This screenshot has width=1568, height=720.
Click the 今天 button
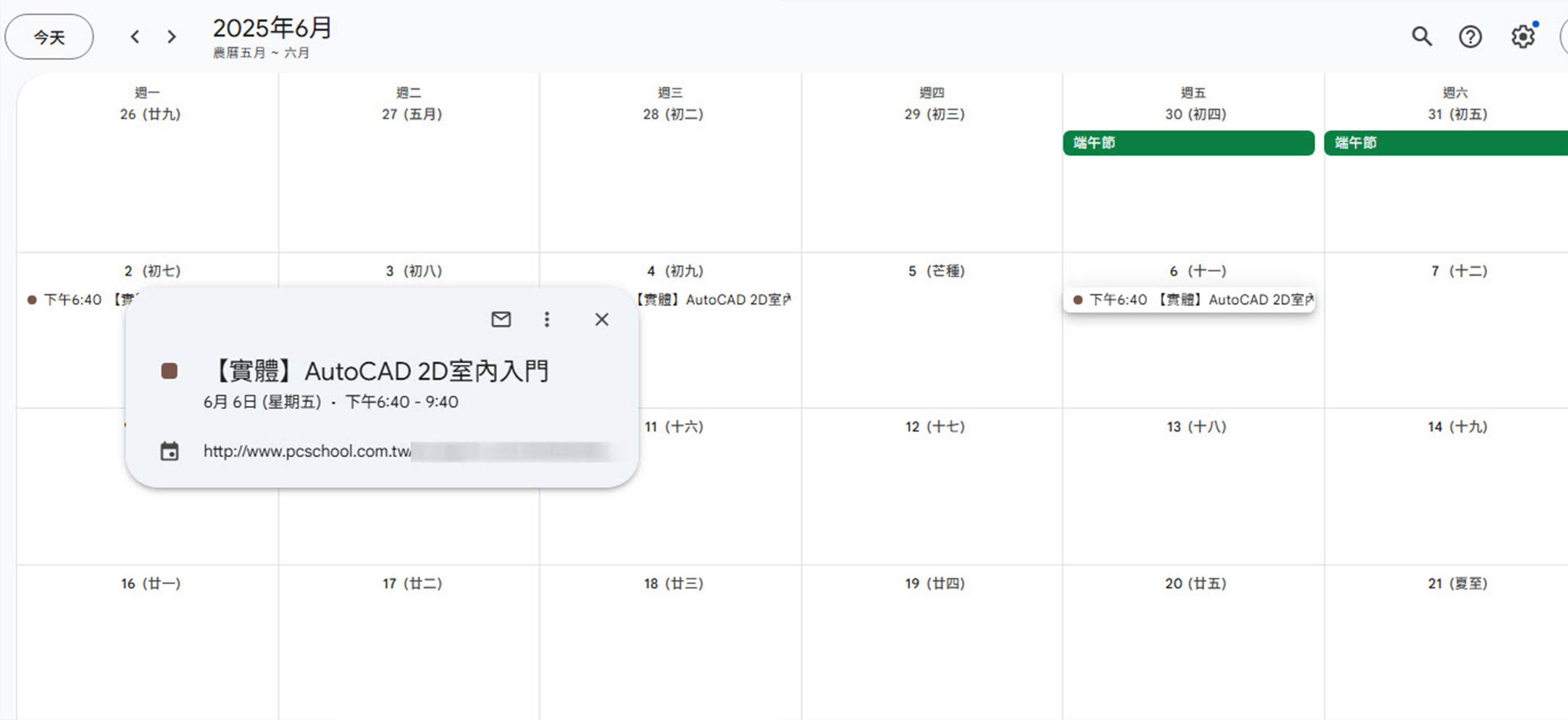click(x=48, y=36)
